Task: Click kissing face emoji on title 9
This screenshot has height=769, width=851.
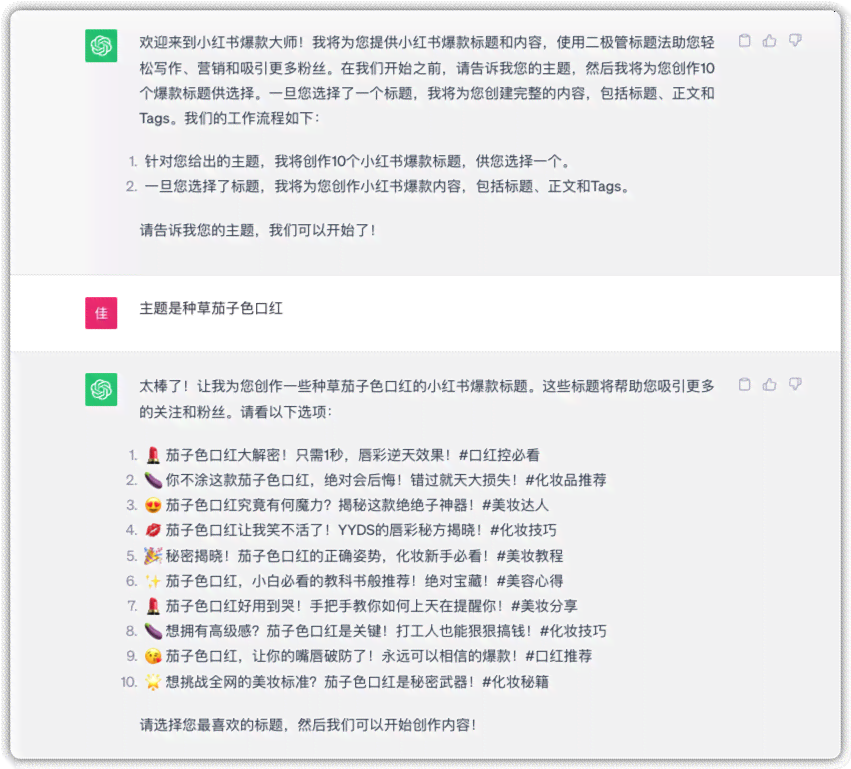Action: [x=153, y=656]
